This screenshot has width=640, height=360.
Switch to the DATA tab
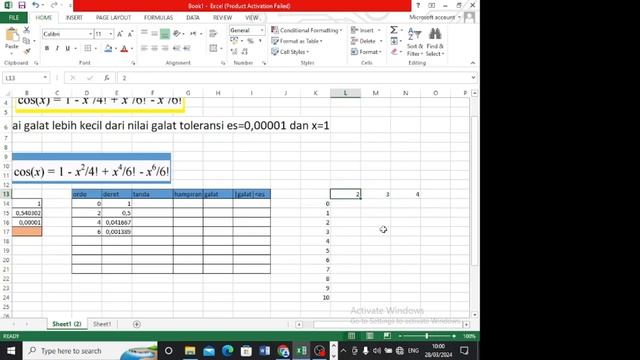[x=193, y=18]
